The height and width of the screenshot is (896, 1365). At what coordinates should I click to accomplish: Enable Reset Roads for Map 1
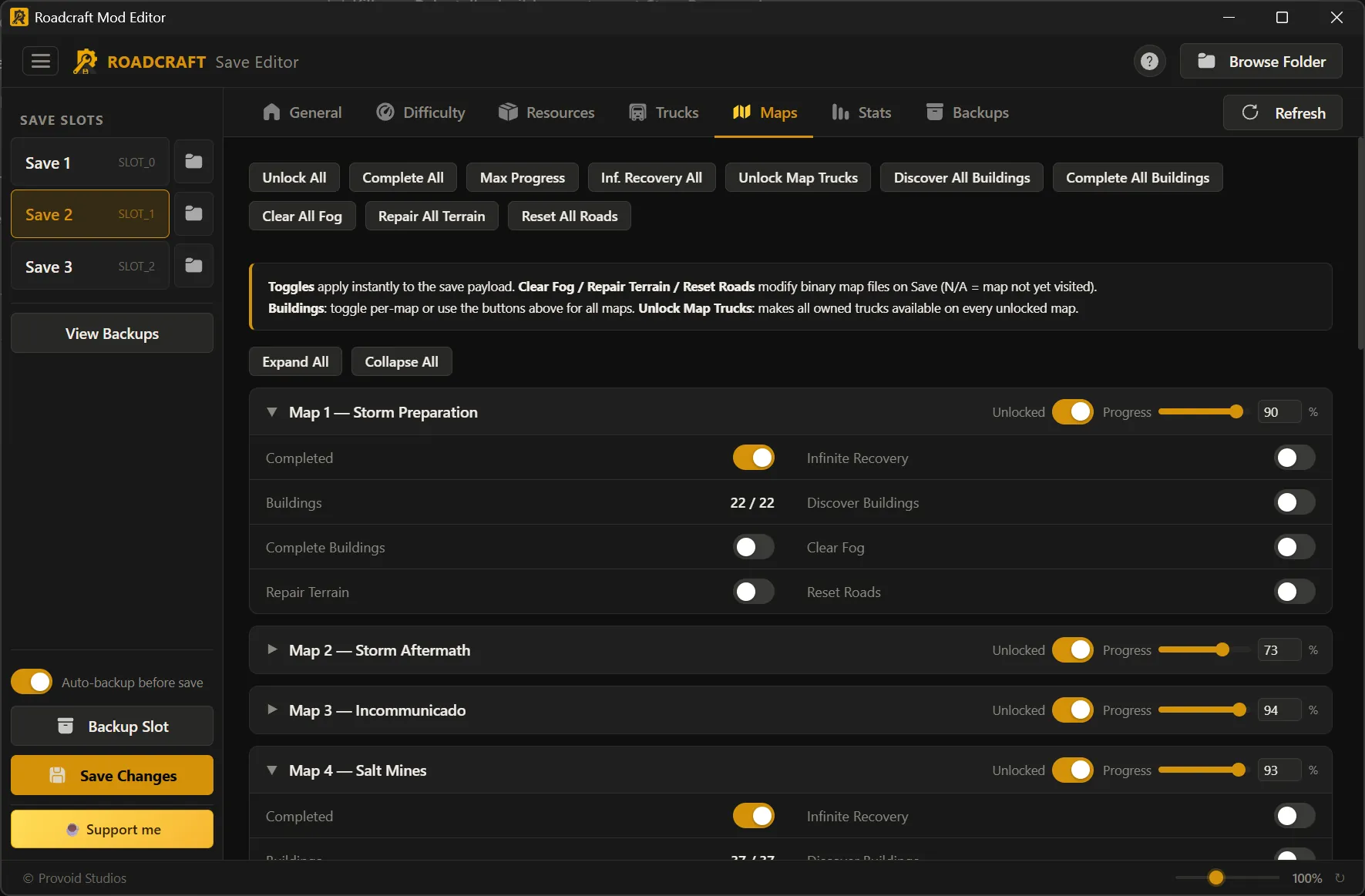(x=1294, y=592)
